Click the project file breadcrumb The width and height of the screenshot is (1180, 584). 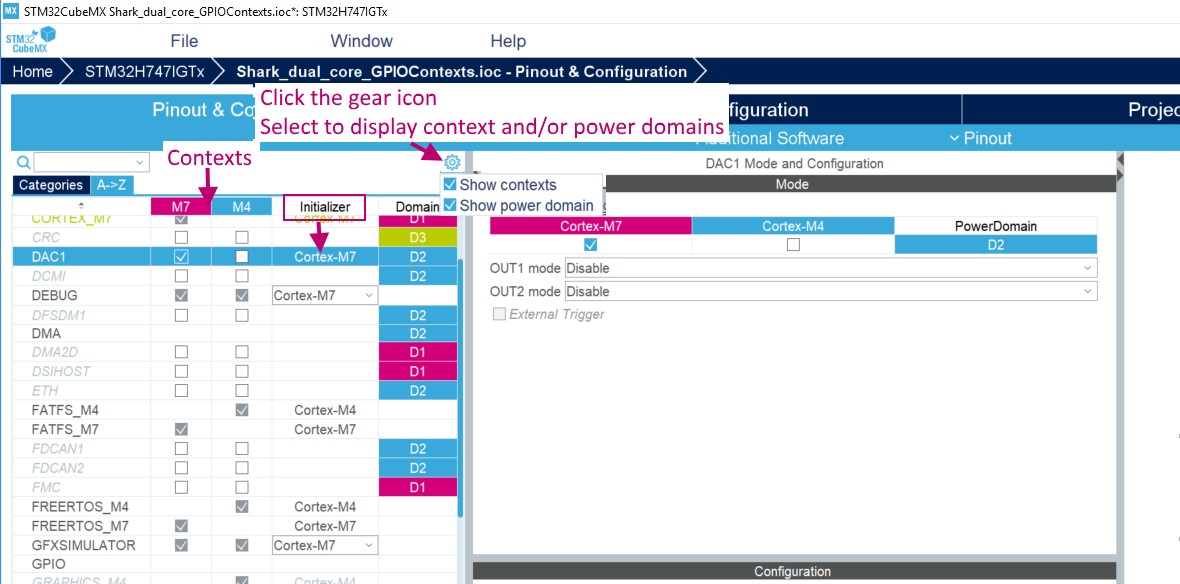tap(461, 72)
